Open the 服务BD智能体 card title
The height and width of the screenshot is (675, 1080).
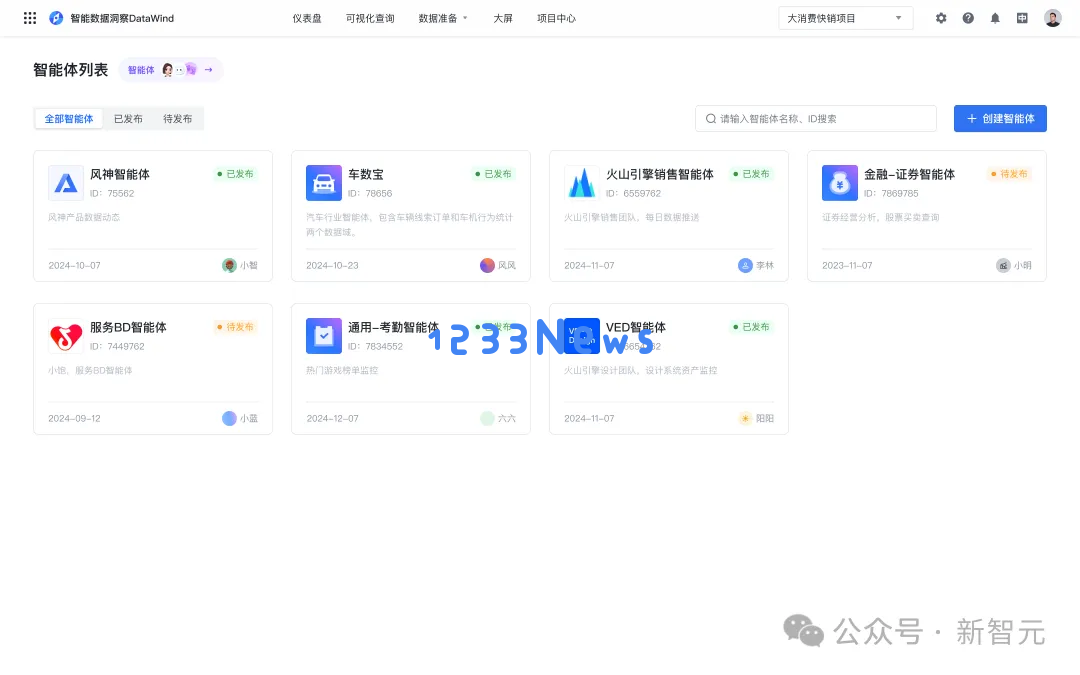coord(128,327)
